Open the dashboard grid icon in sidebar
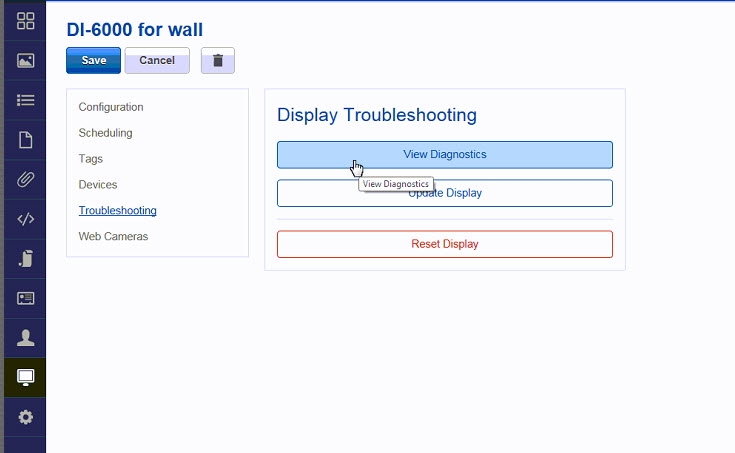 (26, 21)
